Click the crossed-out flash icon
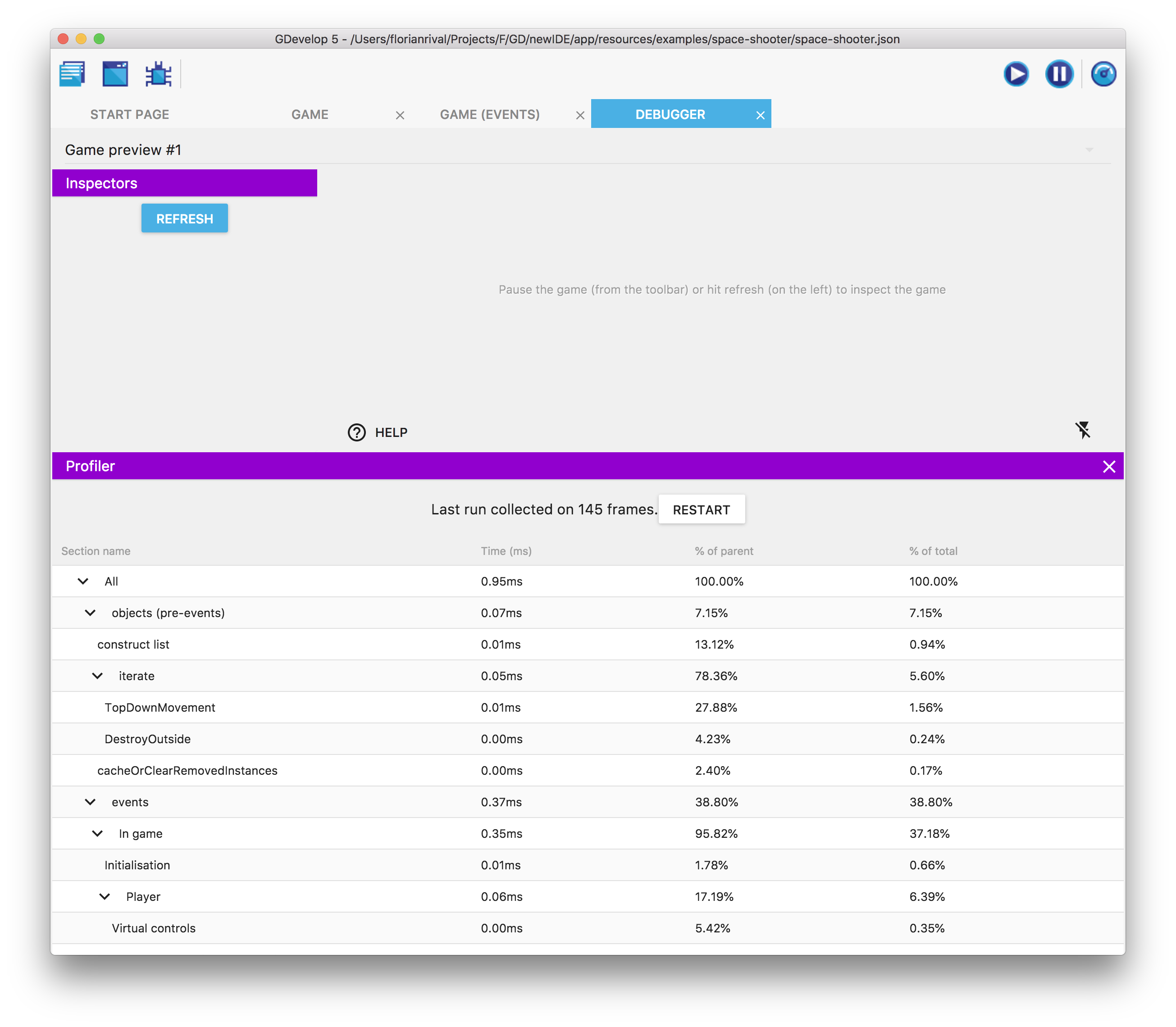This screenshot has width=1176, height=1027. pyautogui.click(x=1083, y=430)
